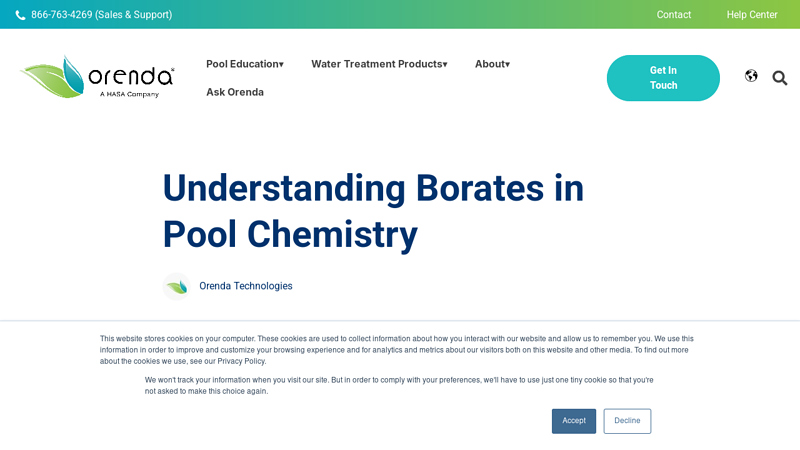Expand the About dropdown menu

492,64
